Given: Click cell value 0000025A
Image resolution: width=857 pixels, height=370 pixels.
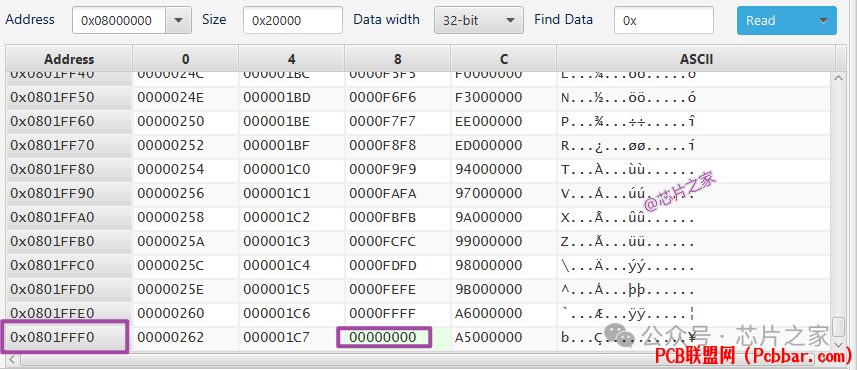Looking at the screenshot, I should (171, 242).
